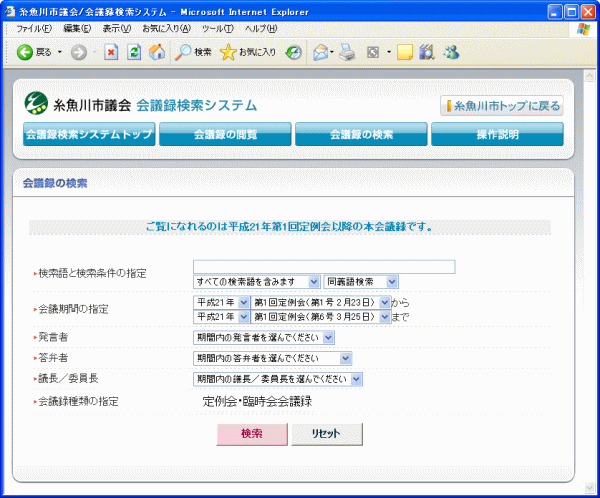Go to 会議録の検索 tab
600x498 pixels.
[361, 134]
